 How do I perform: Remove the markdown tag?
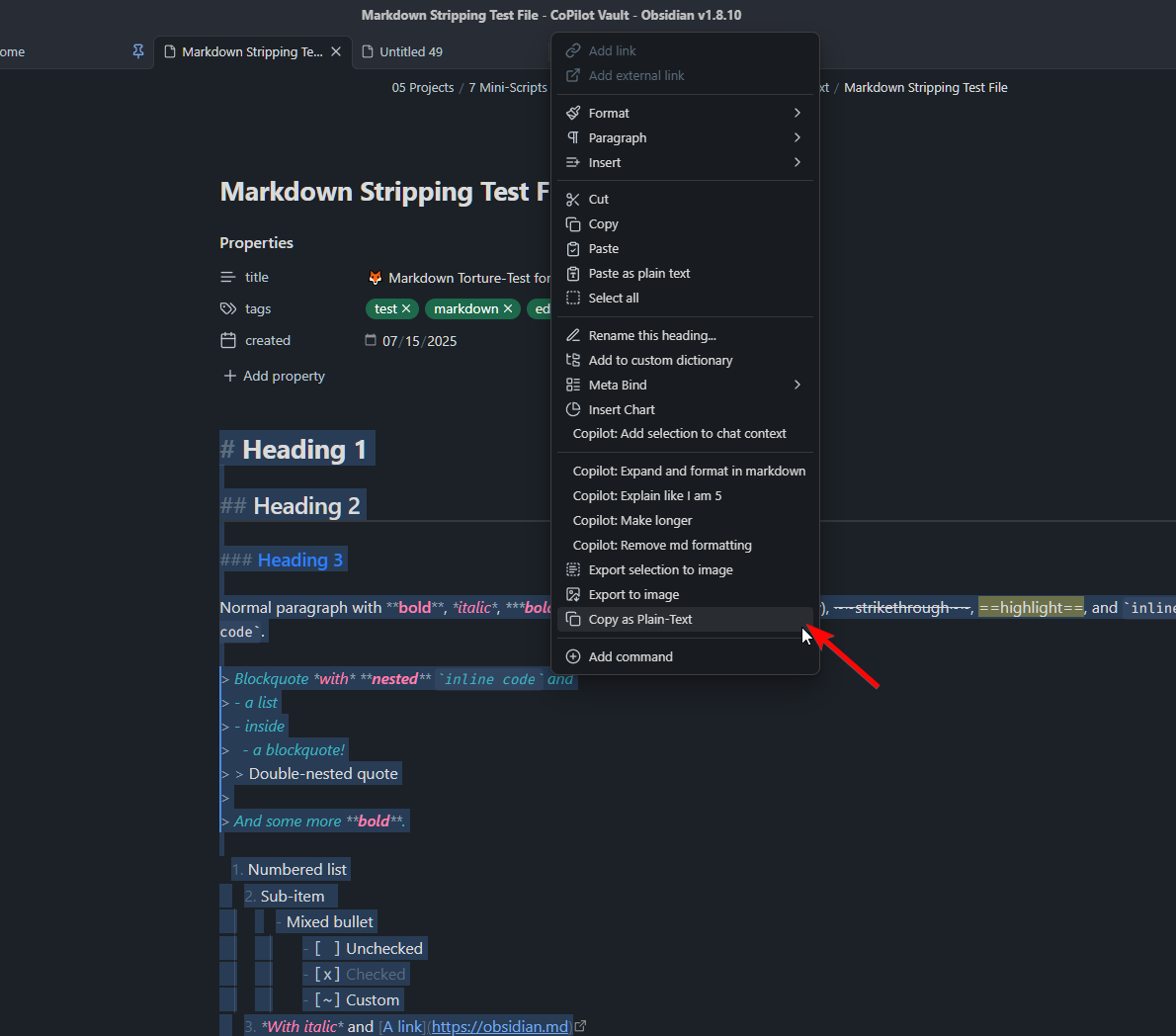pos(508,309)
